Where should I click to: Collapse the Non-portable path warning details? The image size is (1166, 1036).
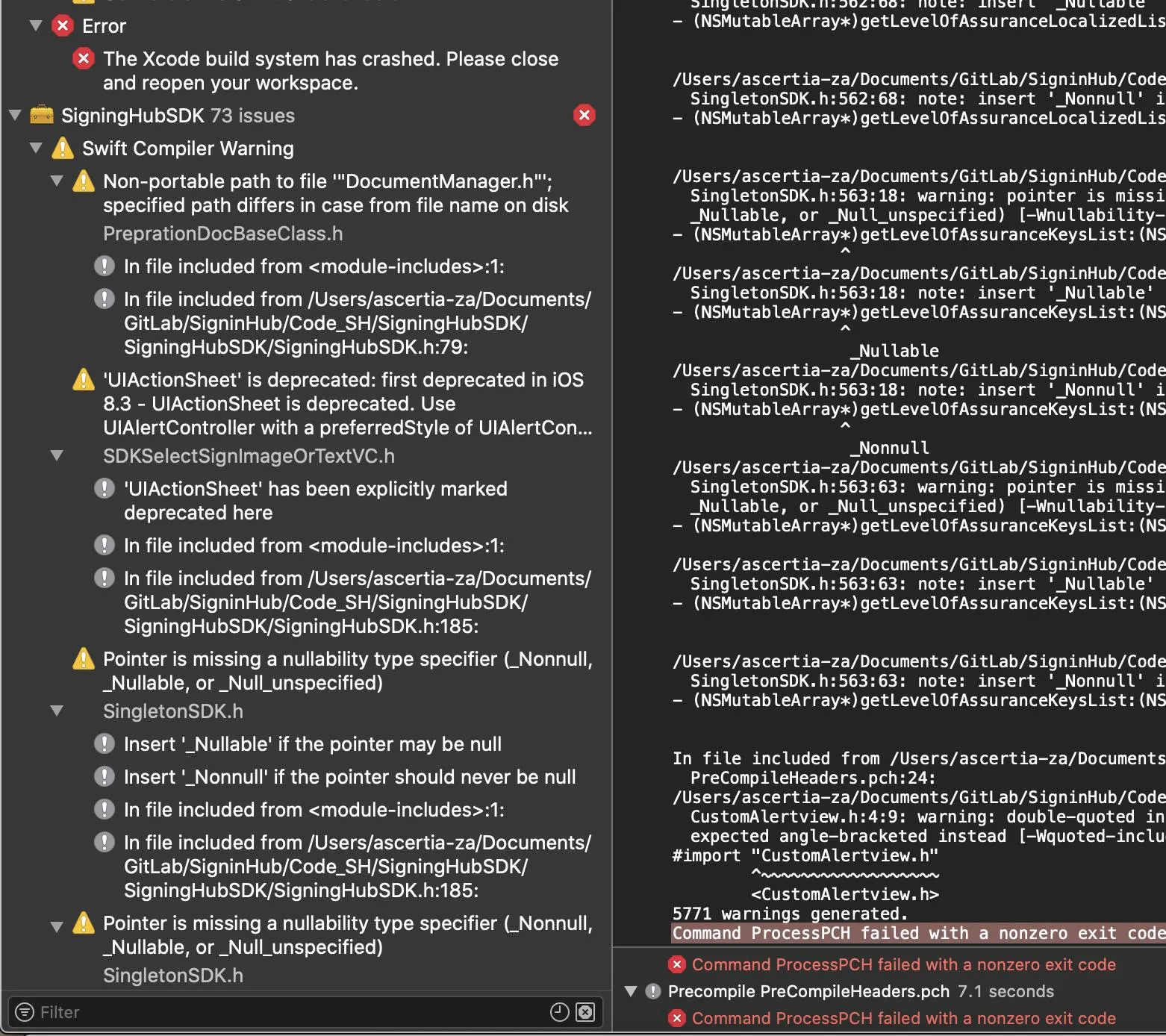pyautogui.click(x=56, y=181)
